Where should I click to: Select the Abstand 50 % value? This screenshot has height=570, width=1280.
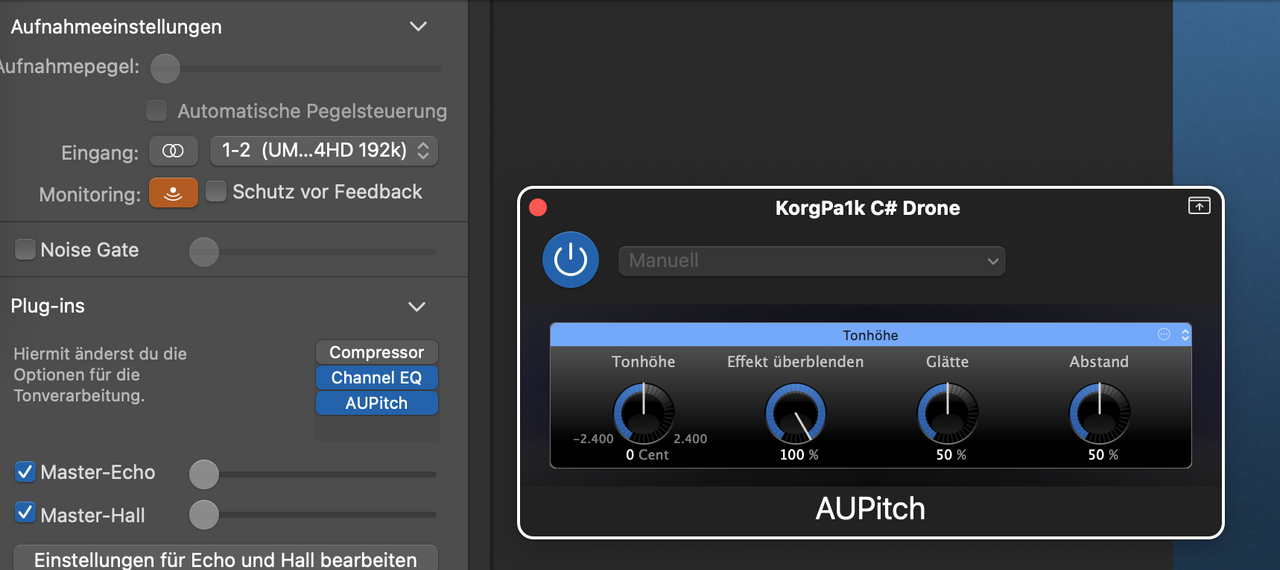1103,455
